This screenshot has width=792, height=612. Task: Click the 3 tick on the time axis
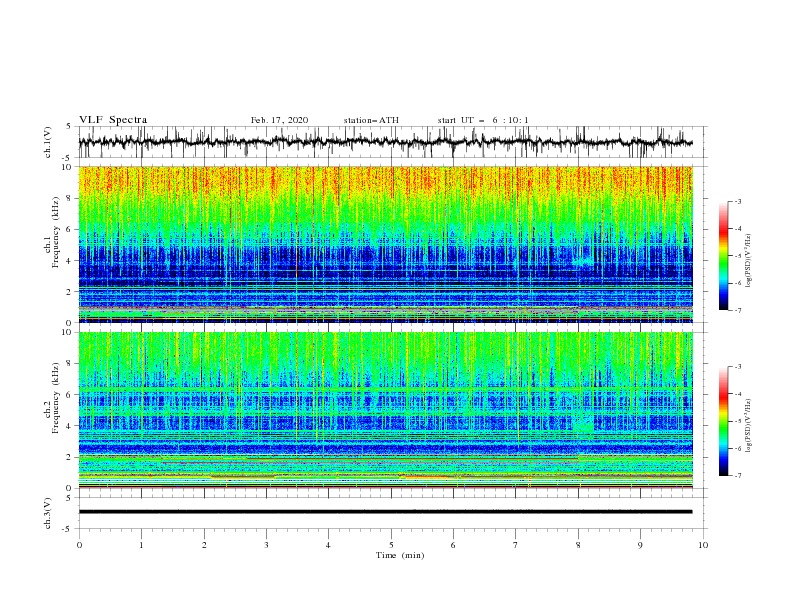click(266, 545)
